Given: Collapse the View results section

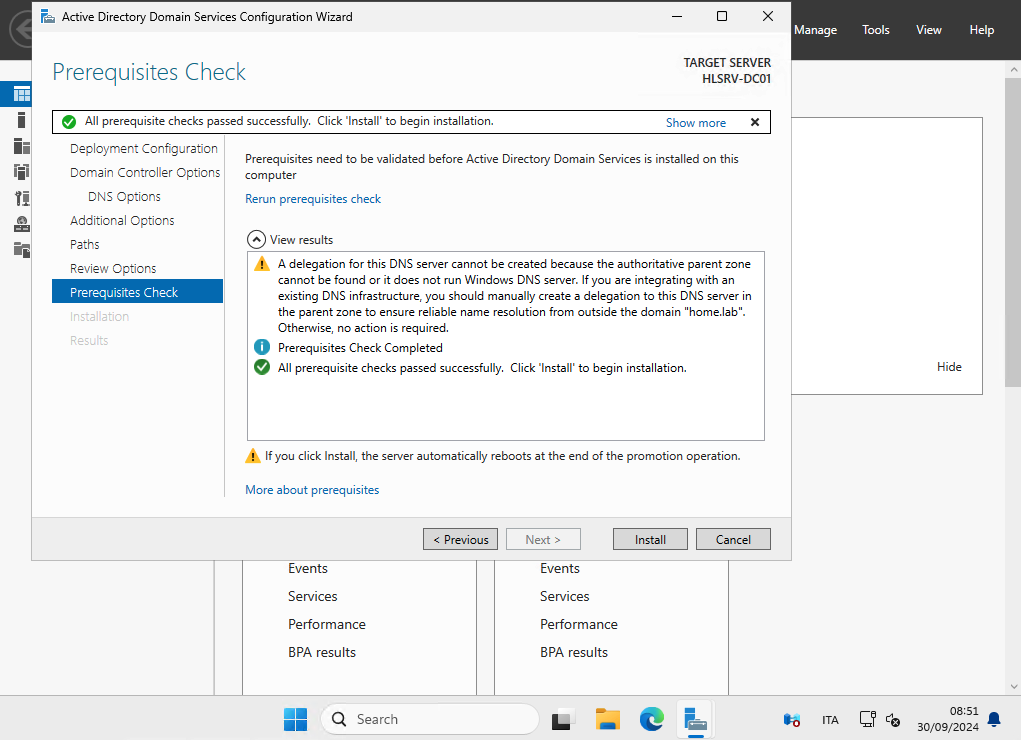Looking at the screenshot, I should click(256, 240).
